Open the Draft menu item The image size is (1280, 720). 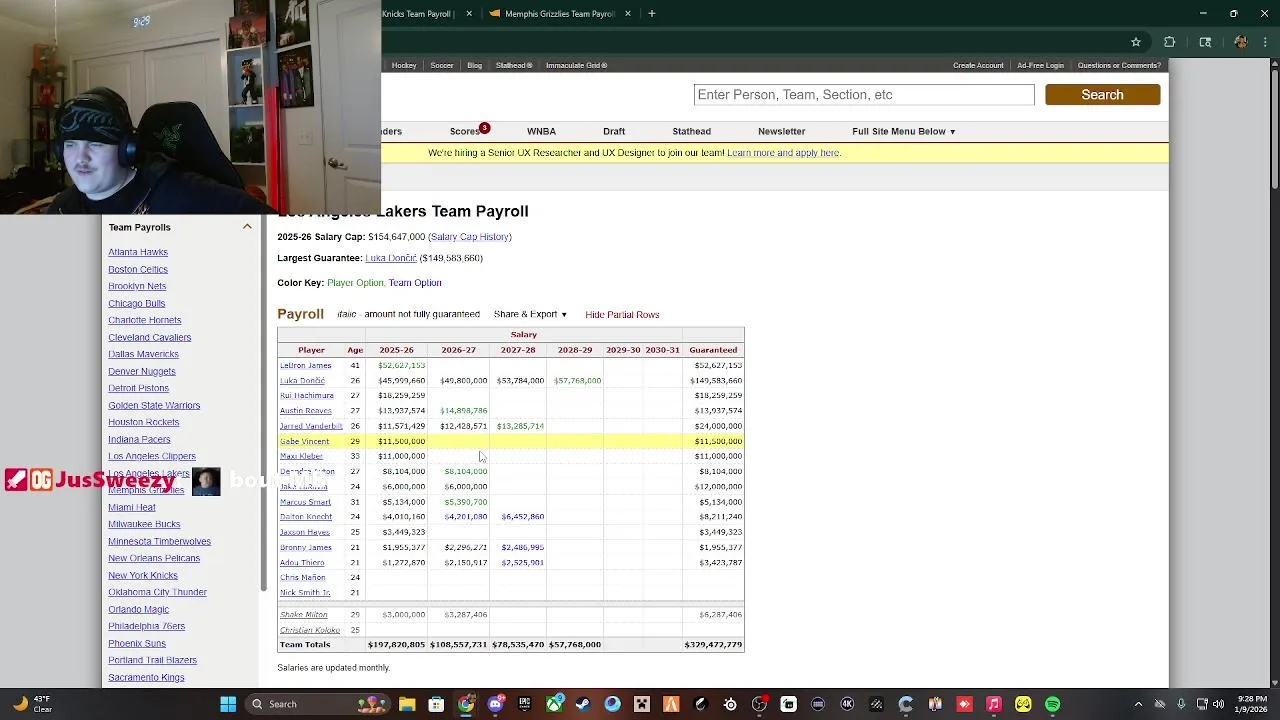click(614, 131)
